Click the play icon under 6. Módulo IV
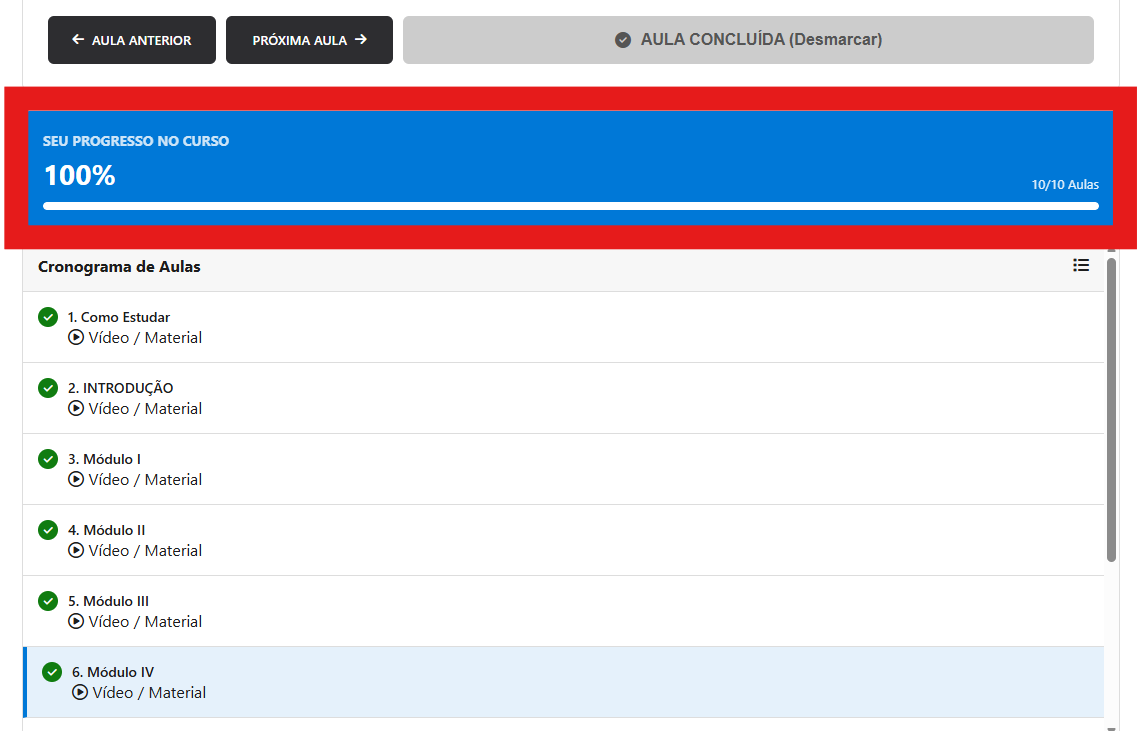This screenshot has height=731, width=1139. click(80, 692)
